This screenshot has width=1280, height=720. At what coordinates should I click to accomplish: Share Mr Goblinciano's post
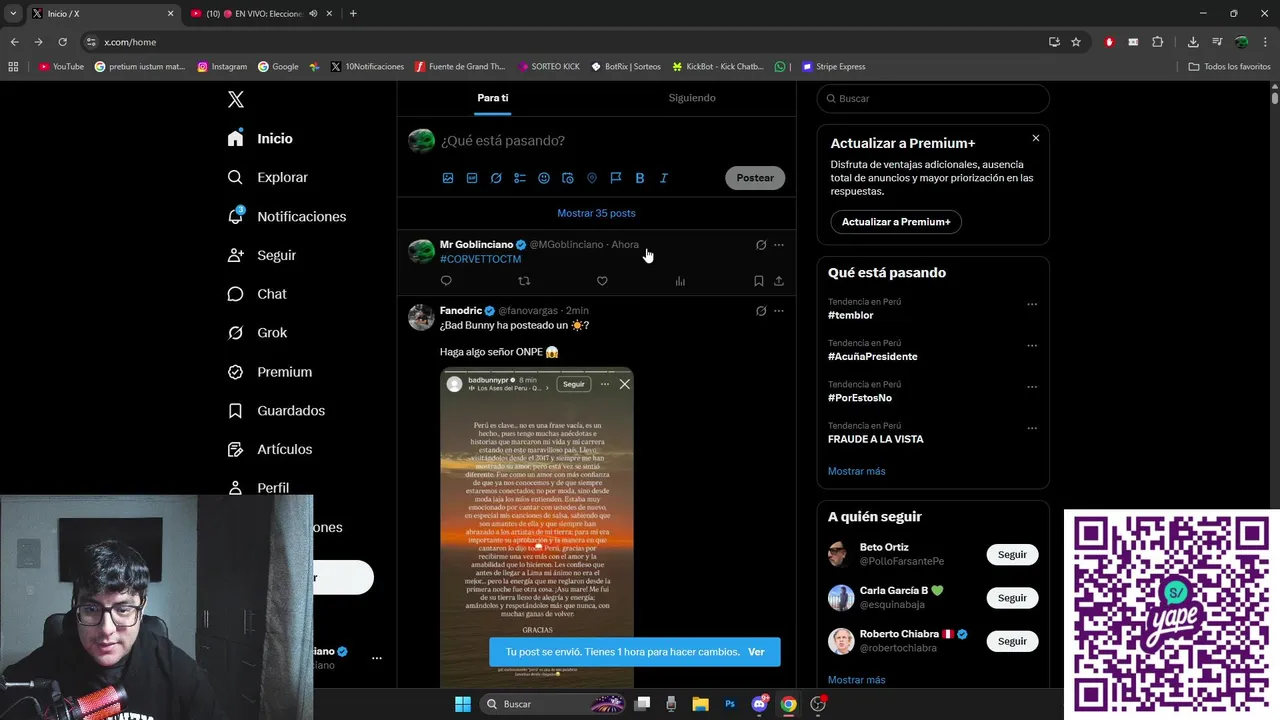pyautogui.click(x=779, y=281)
